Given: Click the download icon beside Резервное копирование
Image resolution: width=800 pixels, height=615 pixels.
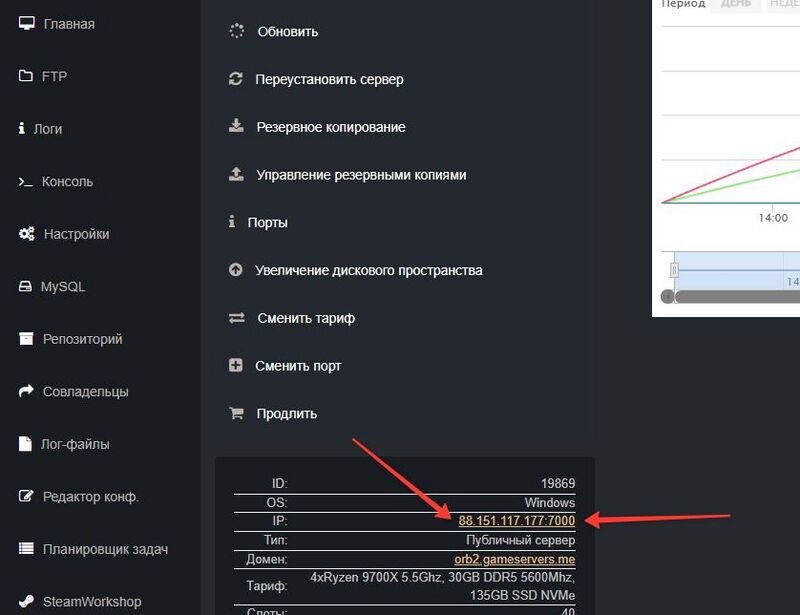Looking at the screenshot, I should pyautogui.click(x=236, y=126).
